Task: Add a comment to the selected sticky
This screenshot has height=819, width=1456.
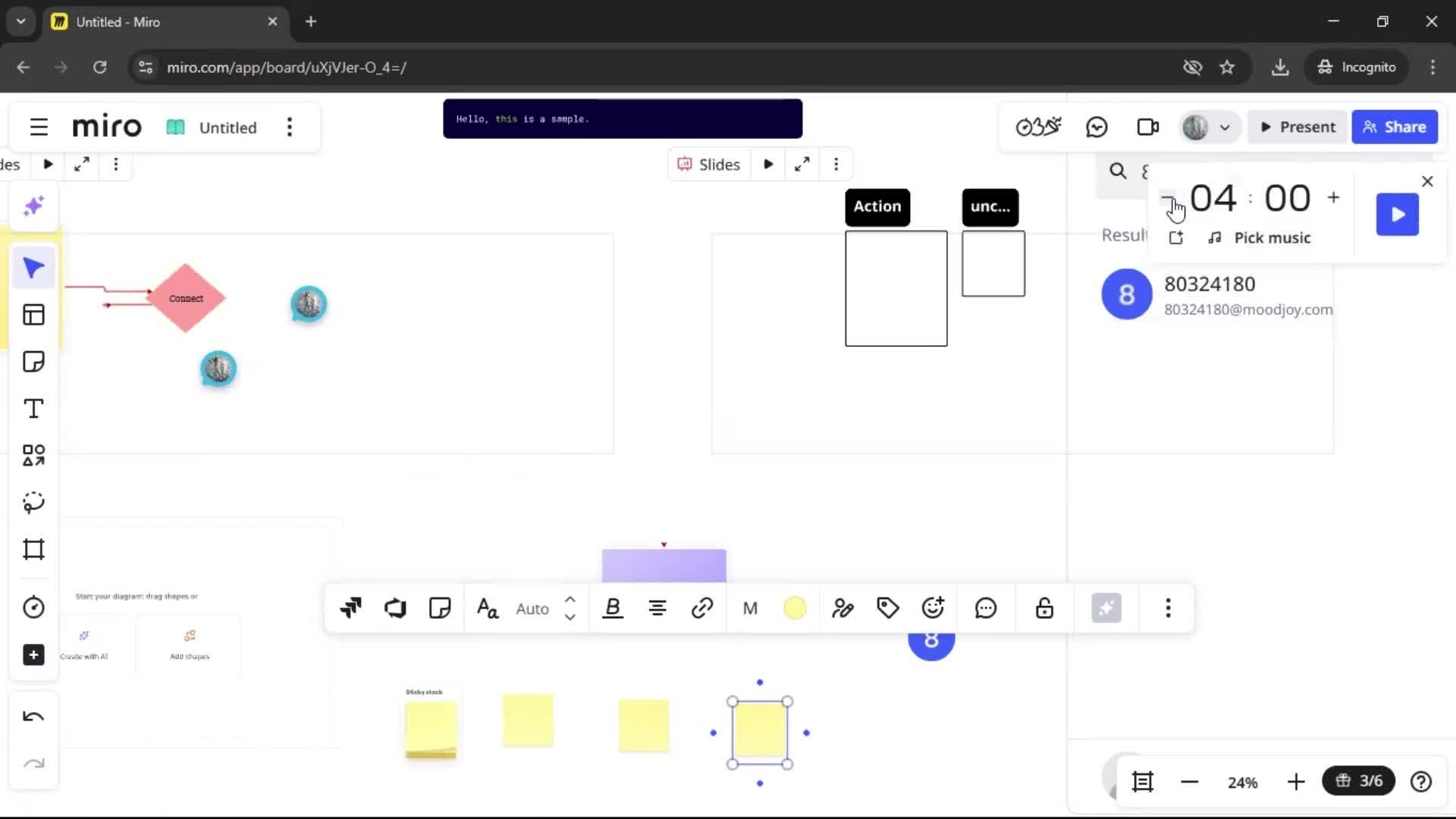Action: 985,608
